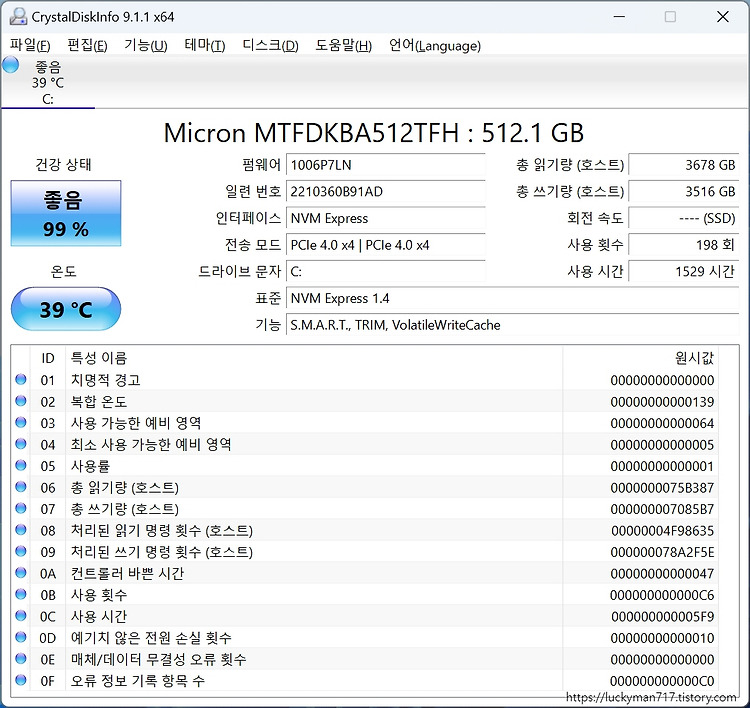Click the drive letter field C:
This screenshot has width=750, height=708.
[386, 272]
